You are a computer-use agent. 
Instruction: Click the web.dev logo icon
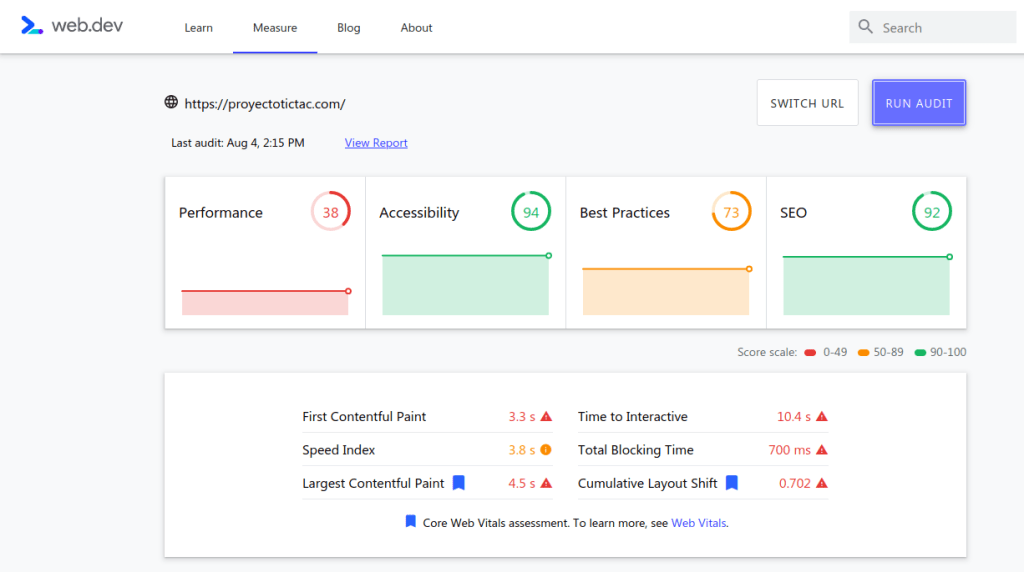tap(32, 27)
